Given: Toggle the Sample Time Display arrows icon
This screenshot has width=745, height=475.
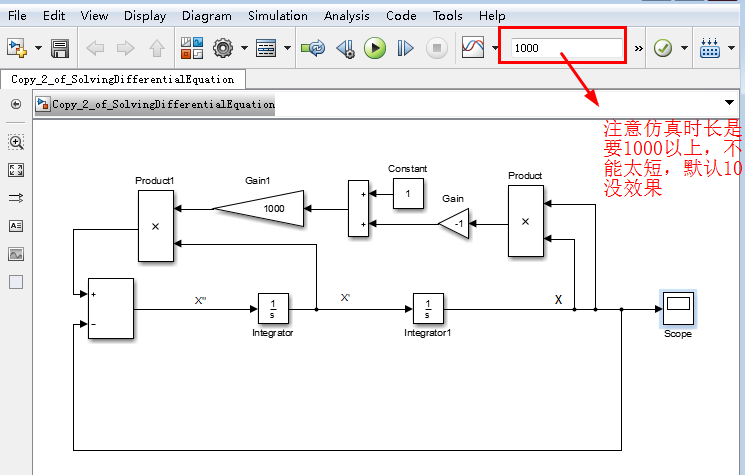Looking at the screenshot, I should click(x=16, y=198).
